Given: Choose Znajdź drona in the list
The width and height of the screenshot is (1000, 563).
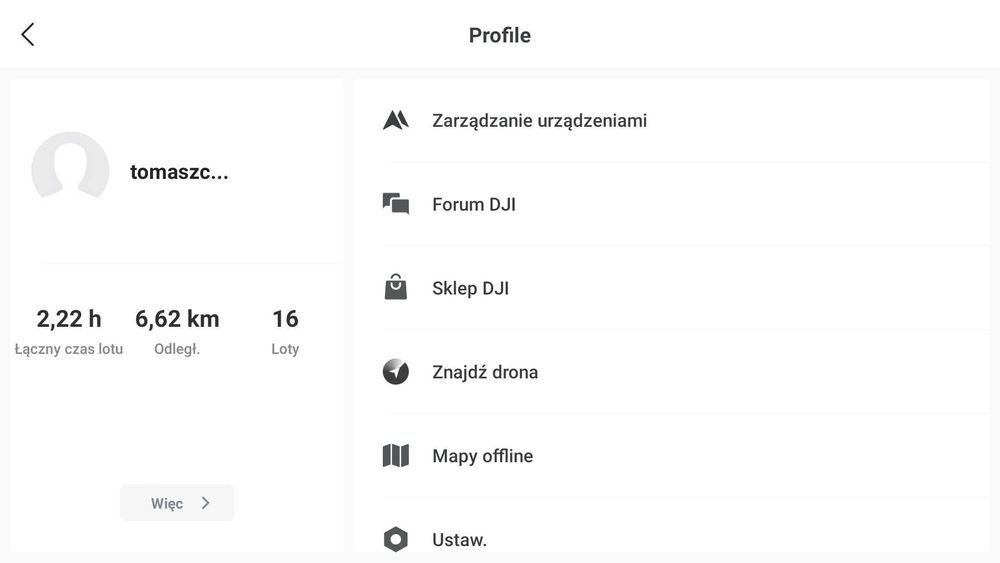Looking at the screenshot, I should coord(485,373).
